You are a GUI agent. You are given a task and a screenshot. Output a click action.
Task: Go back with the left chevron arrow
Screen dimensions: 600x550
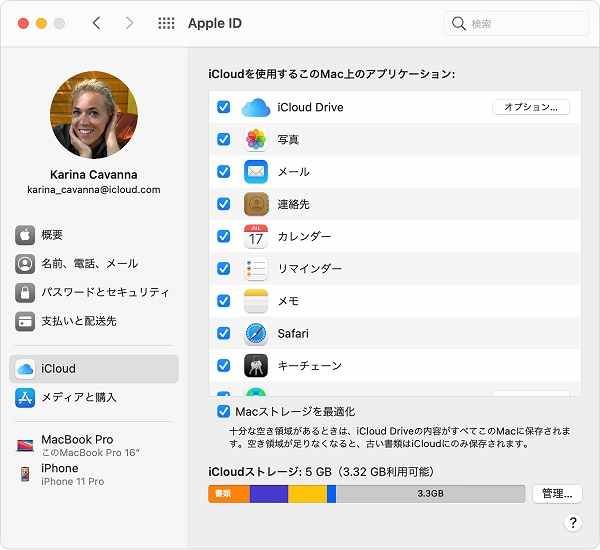[97, 23]
